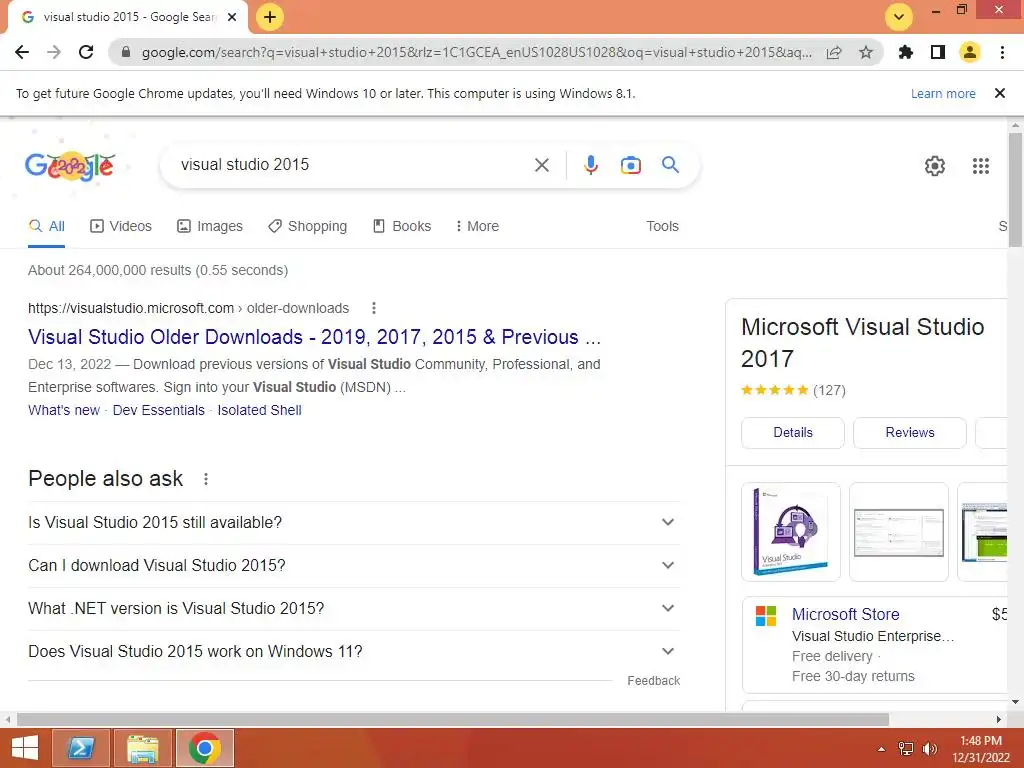The width and height of the screenshot is (1024, 768).
Task: Open the Chrome three-dot menu
Action: tap(1002, 52)
